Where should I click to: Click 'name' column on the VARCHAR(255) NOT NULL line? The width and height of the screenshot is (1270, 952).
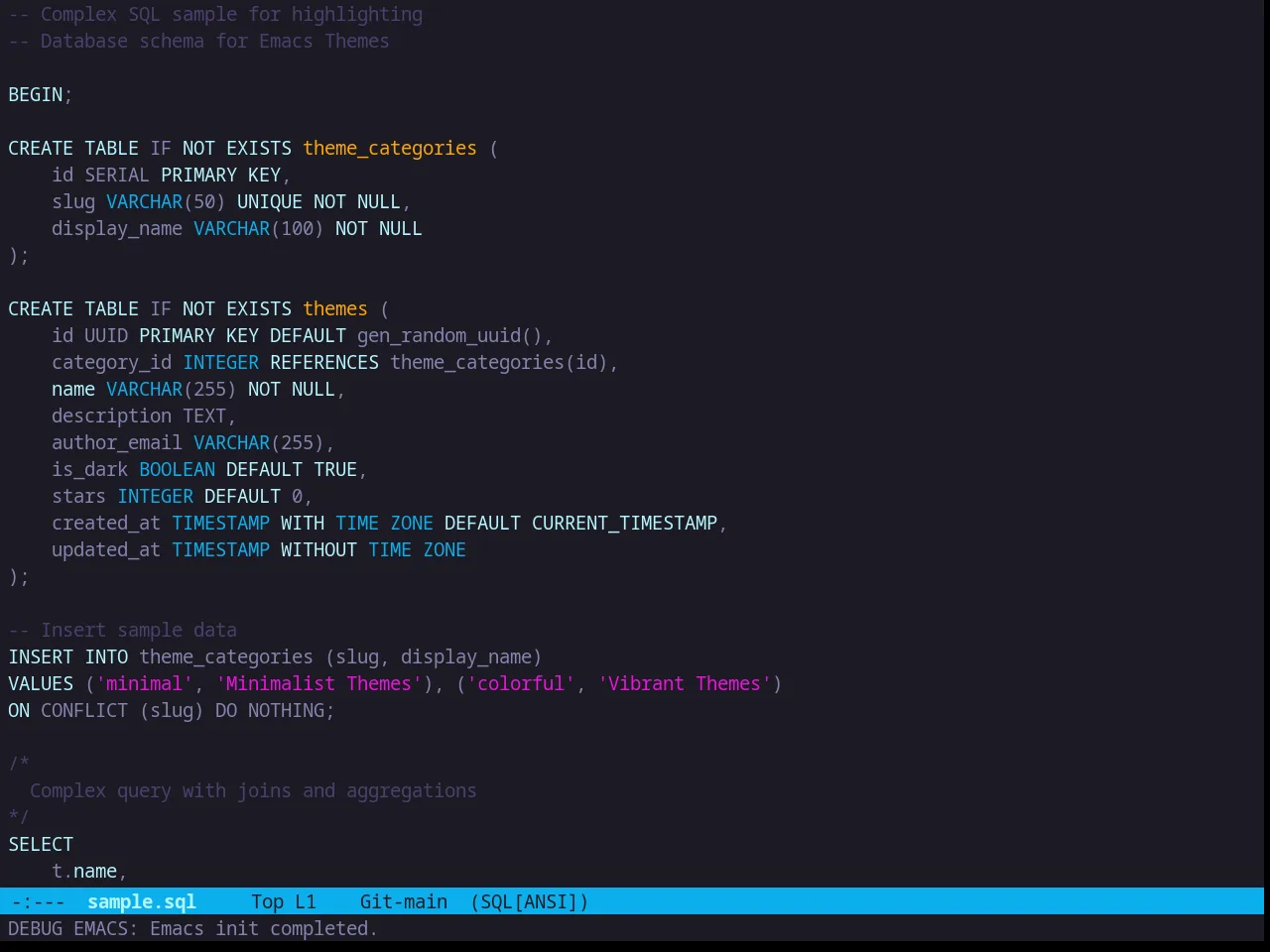click(73, 389)
